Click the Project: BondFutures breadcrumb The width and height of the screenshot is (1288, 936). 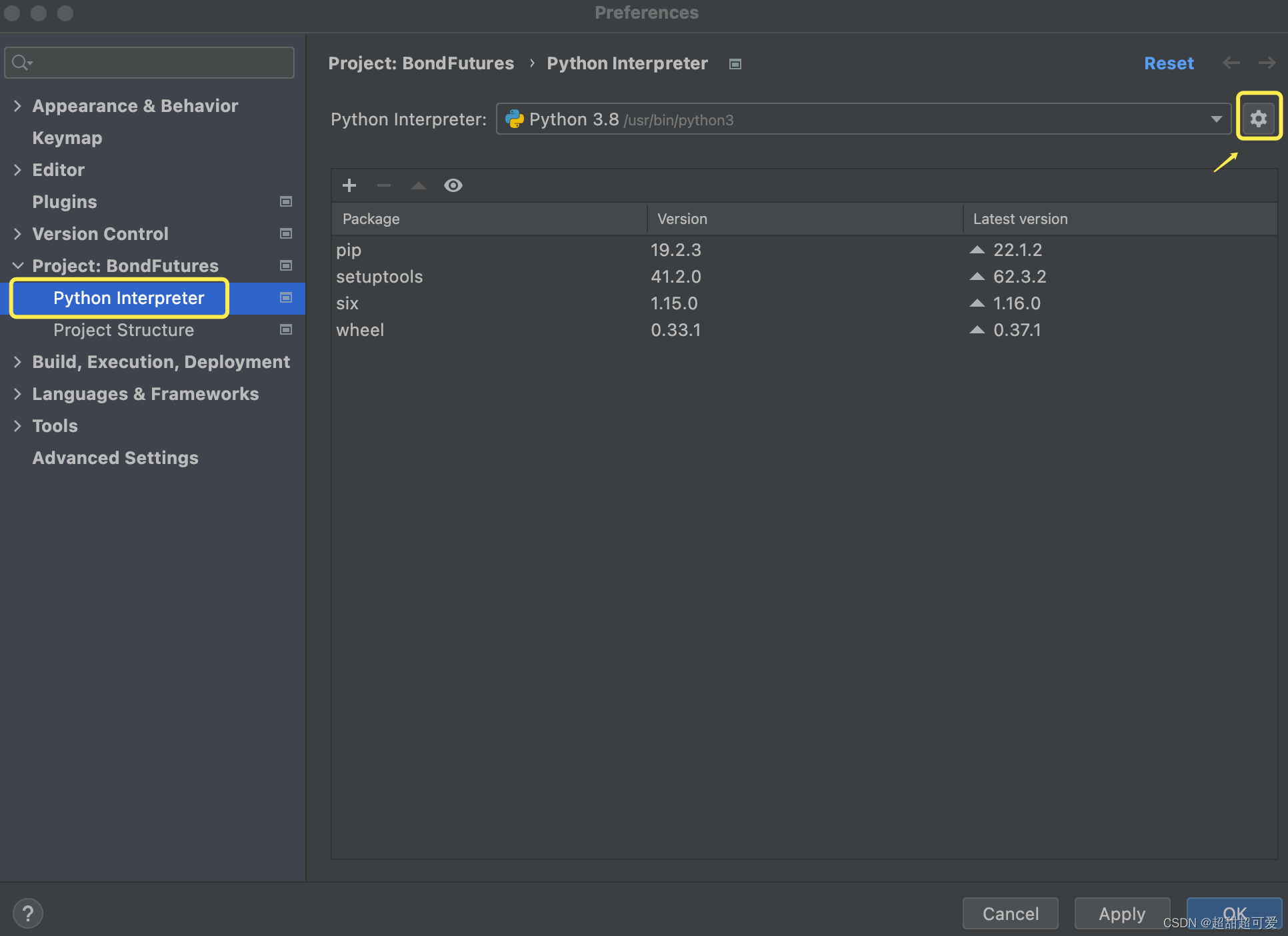pyautogui.click(x=421, y=63)
